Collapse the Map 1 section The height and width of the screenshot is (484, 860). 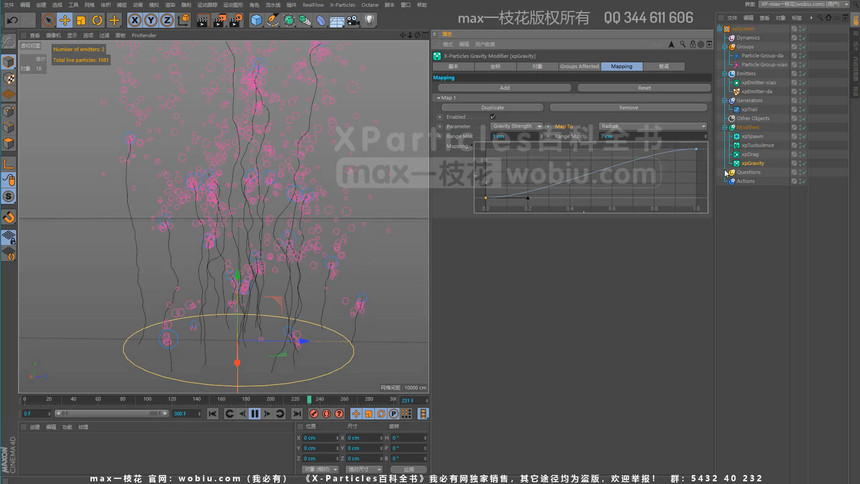(438, 98)
